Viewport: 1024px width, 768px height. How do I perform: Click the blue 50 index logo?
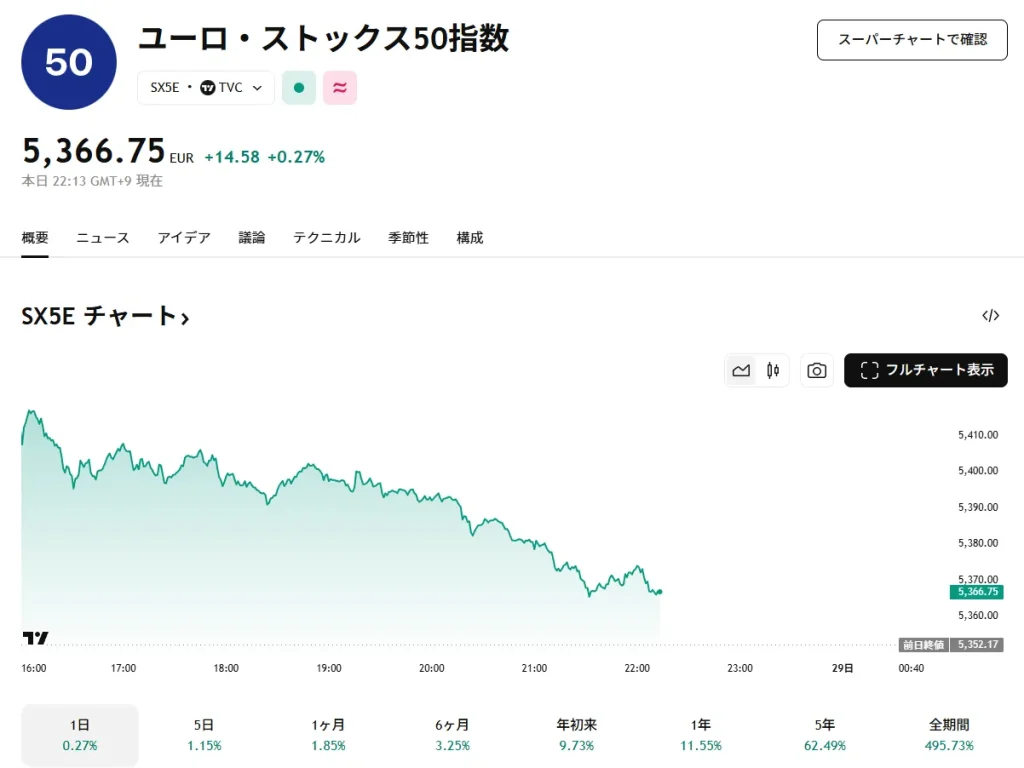click(69, 62)
